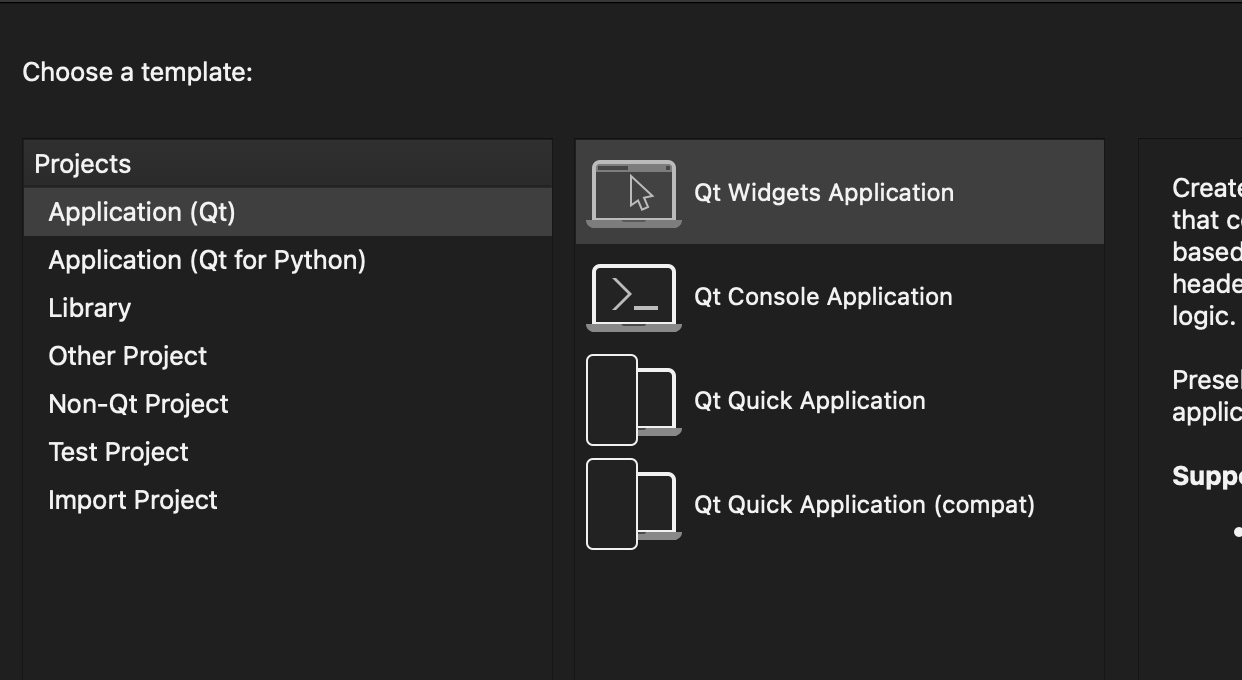Click the Projects list header
The image size is (1242, 680).
(x=288, y=164)
